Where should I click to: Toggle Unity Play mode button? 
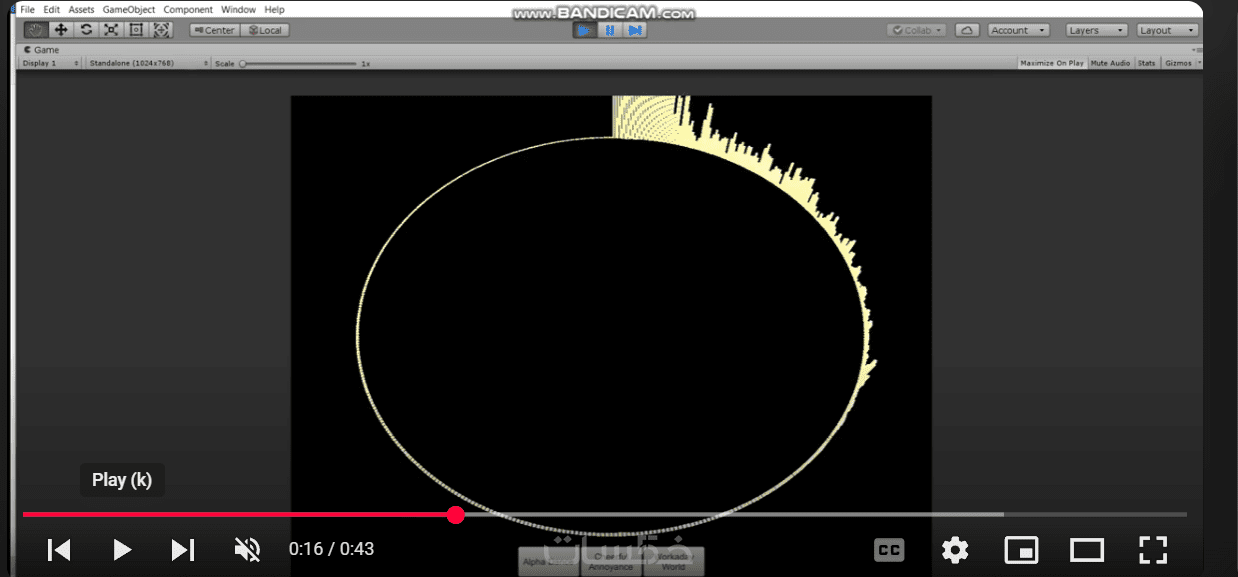point(584,30)
